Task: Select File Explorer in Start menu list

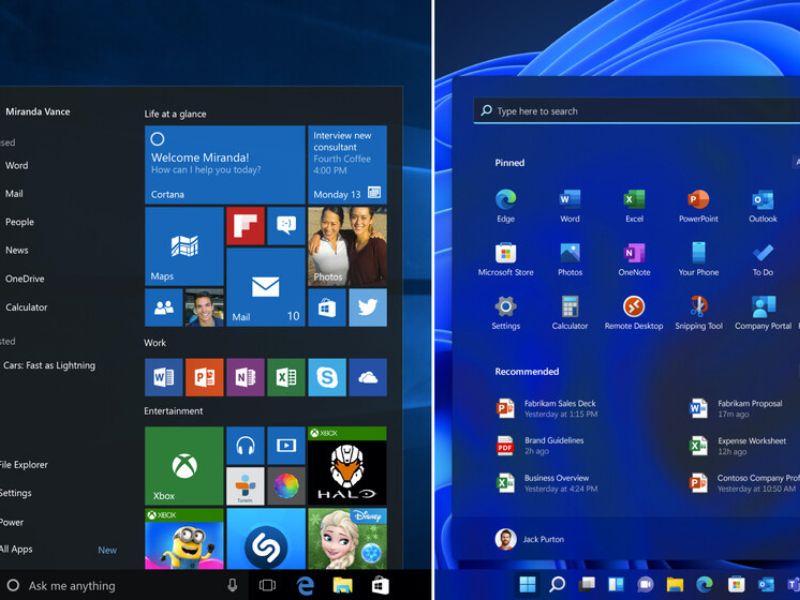Action: click(23, 464)
